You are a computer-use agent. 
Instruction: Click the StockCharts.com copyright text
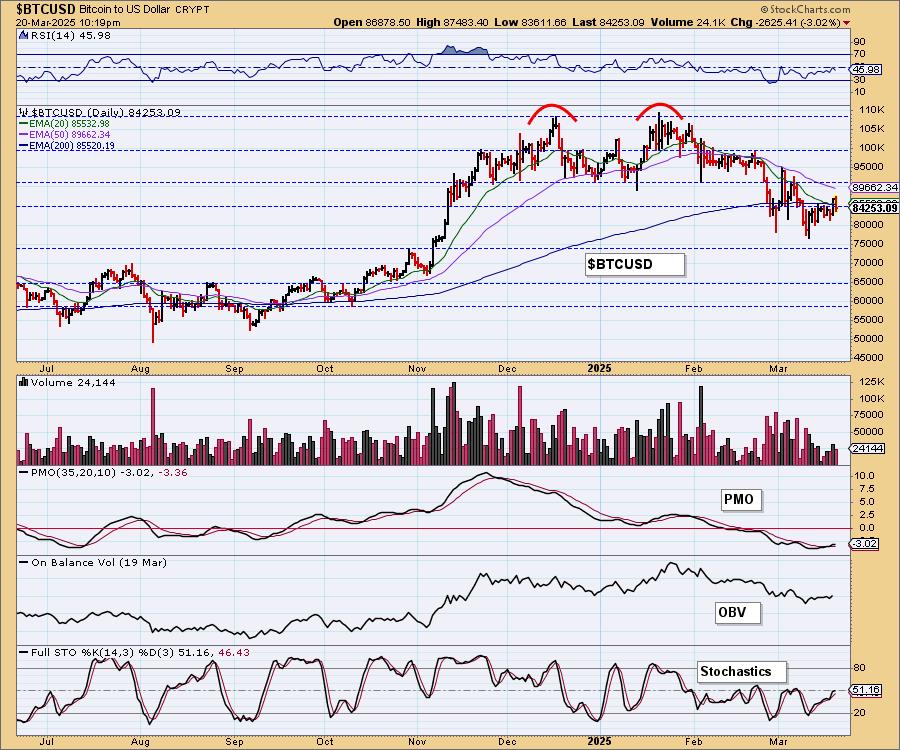click(805, 9)
